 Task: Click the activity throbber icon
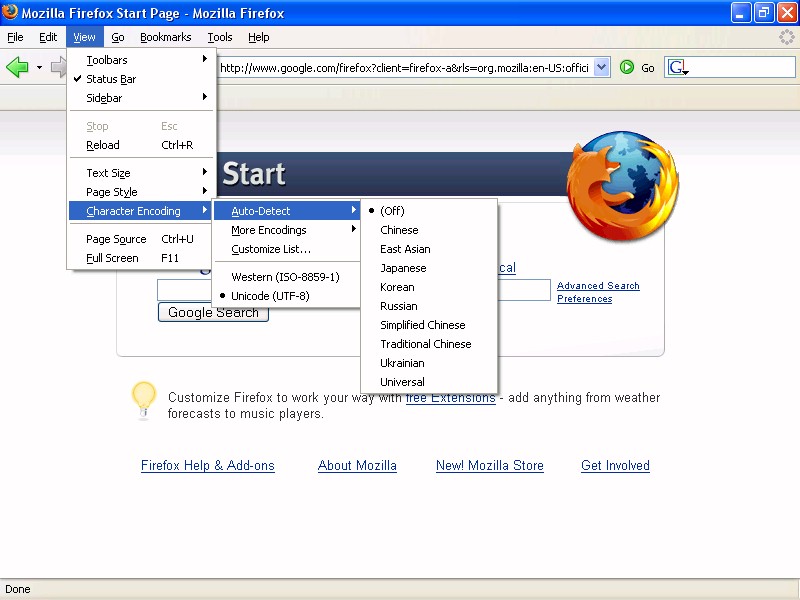(x=787, y=37)
